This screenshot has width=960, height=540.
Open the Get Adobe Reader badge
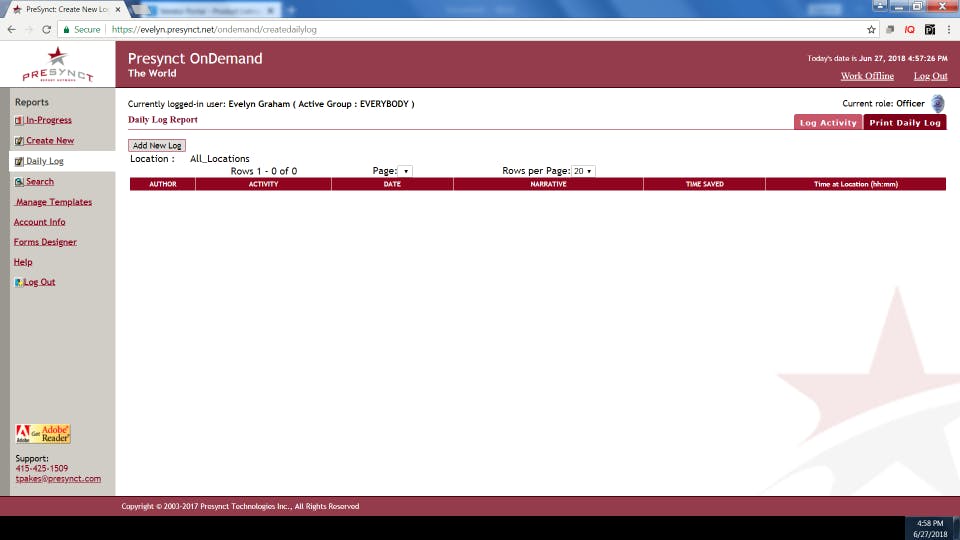43,433
